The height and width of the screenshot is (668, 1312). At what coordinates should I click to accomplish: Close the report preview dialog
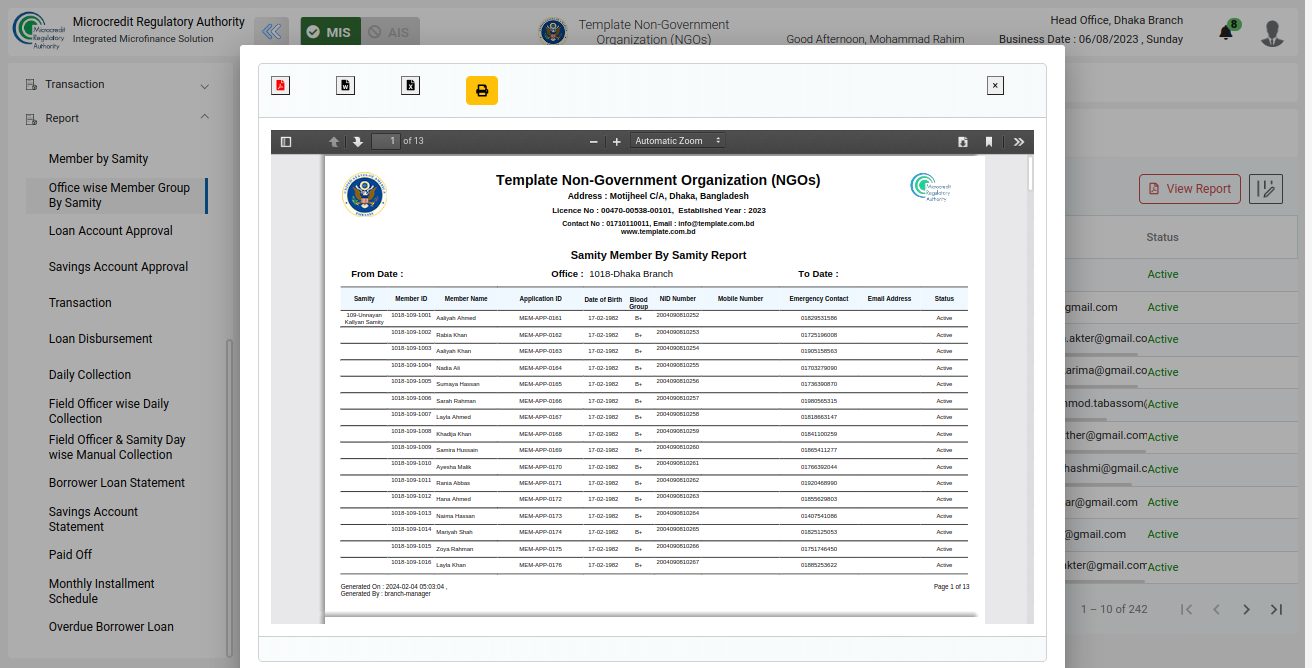coord(995,86)
